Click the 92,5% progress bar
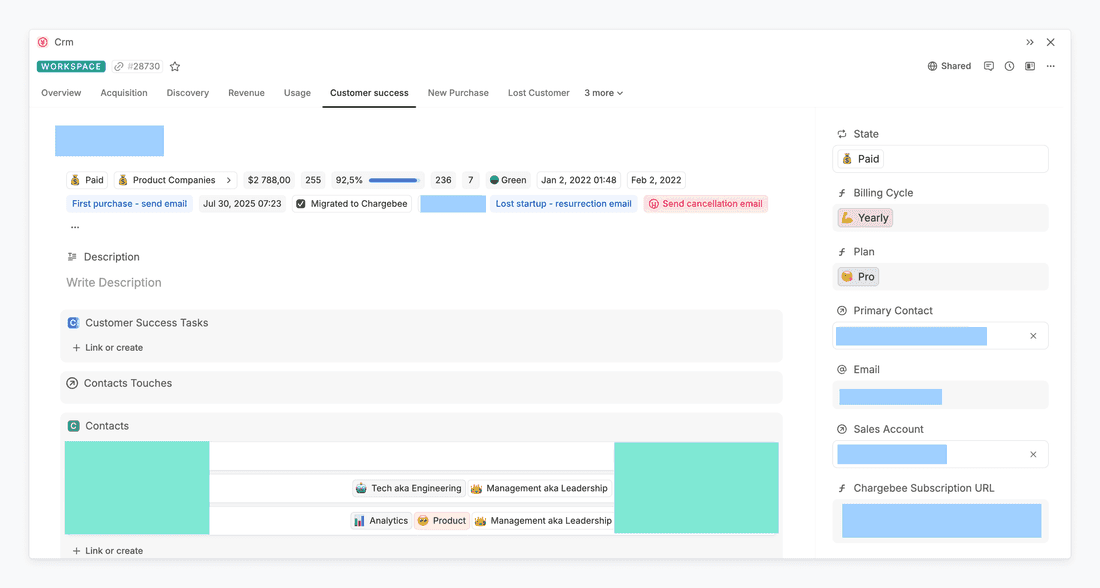Image resolution: width=1100 pixels, height=588 pixels. (x=393, y=180)
